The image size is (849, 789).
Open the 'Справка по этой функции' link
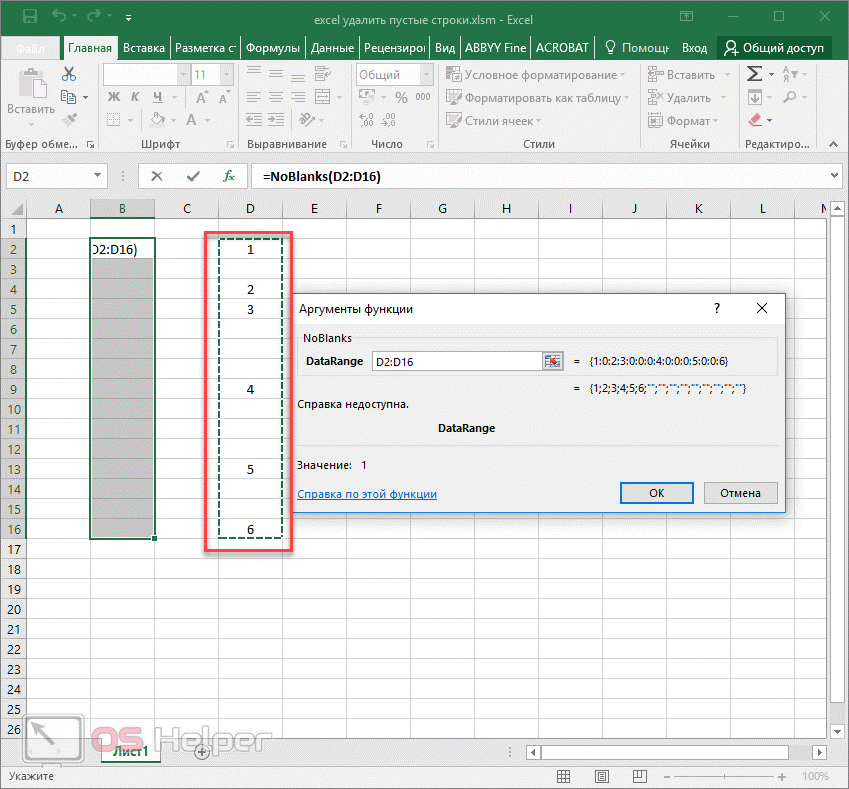(367, 494)
